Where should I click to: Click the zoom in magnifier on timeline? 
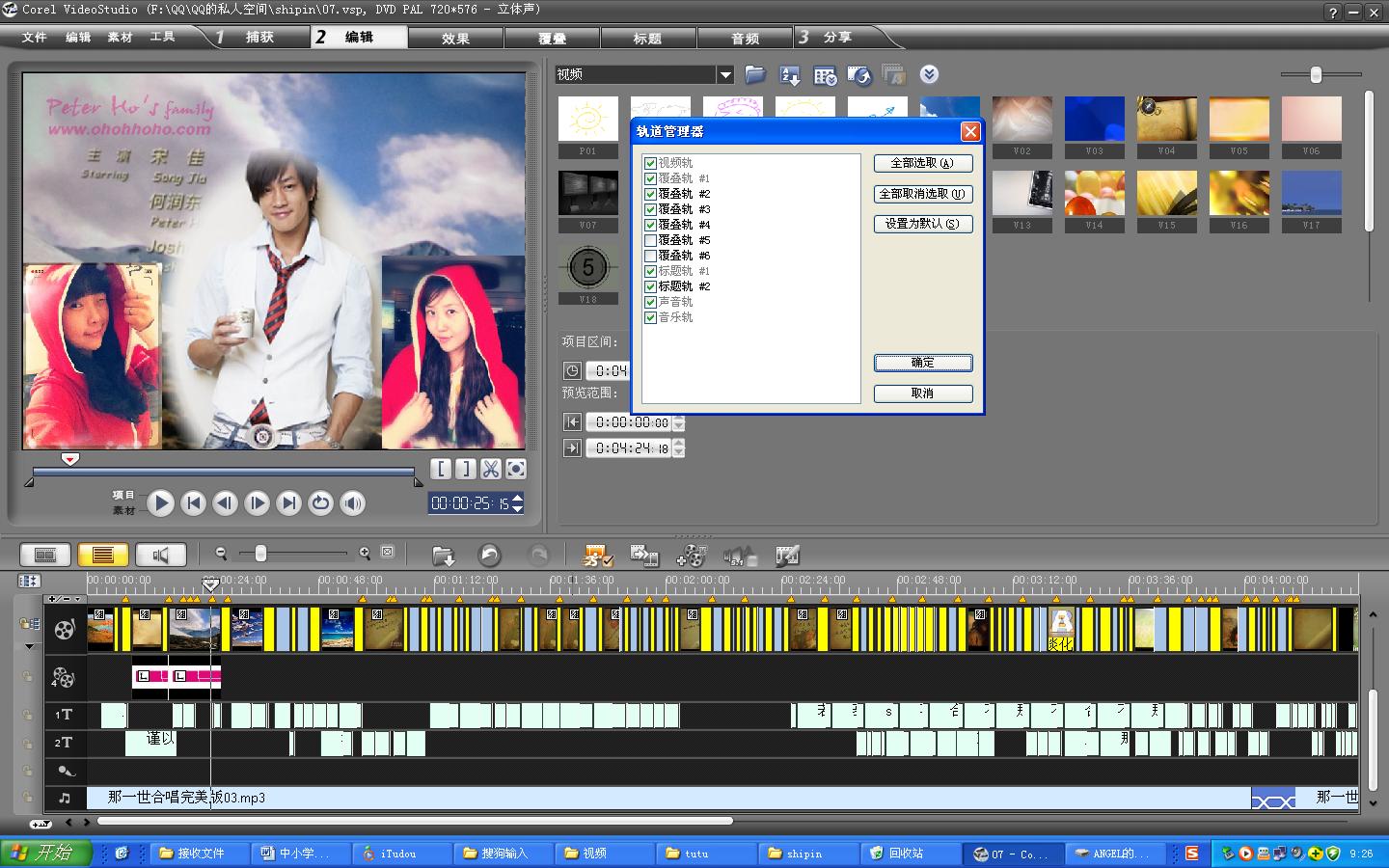point(365,553)
